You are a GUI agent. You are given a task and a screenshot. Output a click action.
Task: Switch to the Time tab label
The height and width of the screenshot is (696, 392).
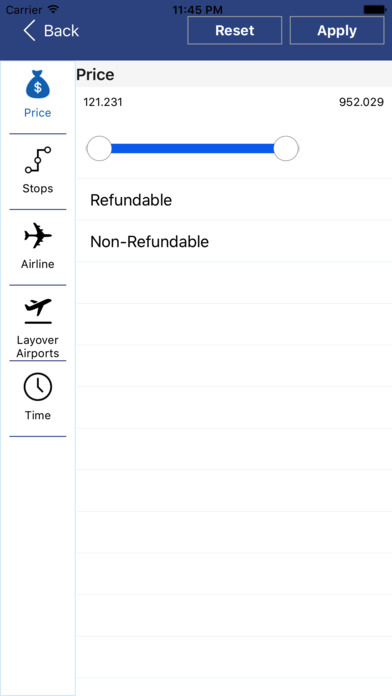(38, 415)
